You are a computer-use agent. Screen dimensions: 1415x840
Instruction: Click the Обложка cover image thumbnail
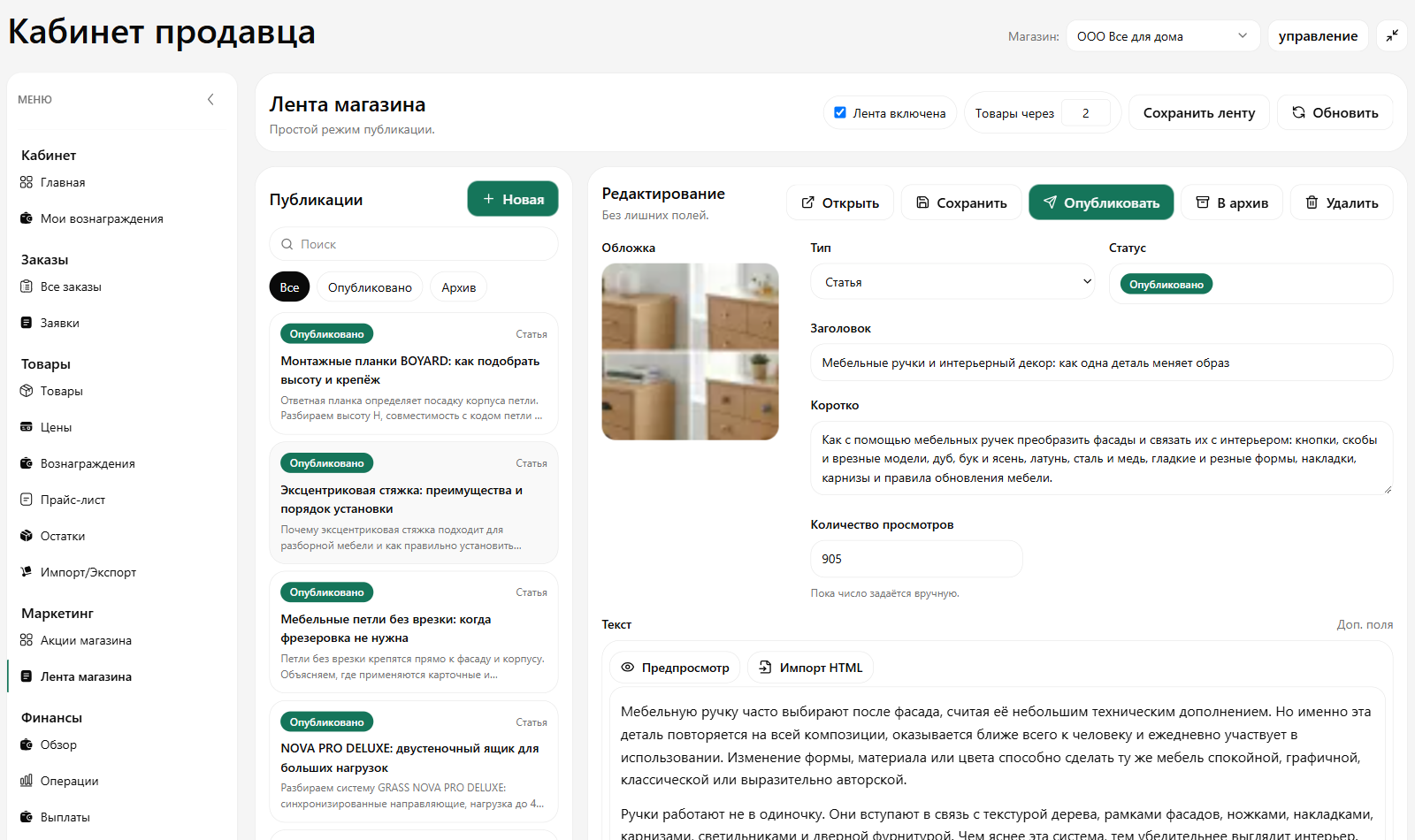(691, 352)
